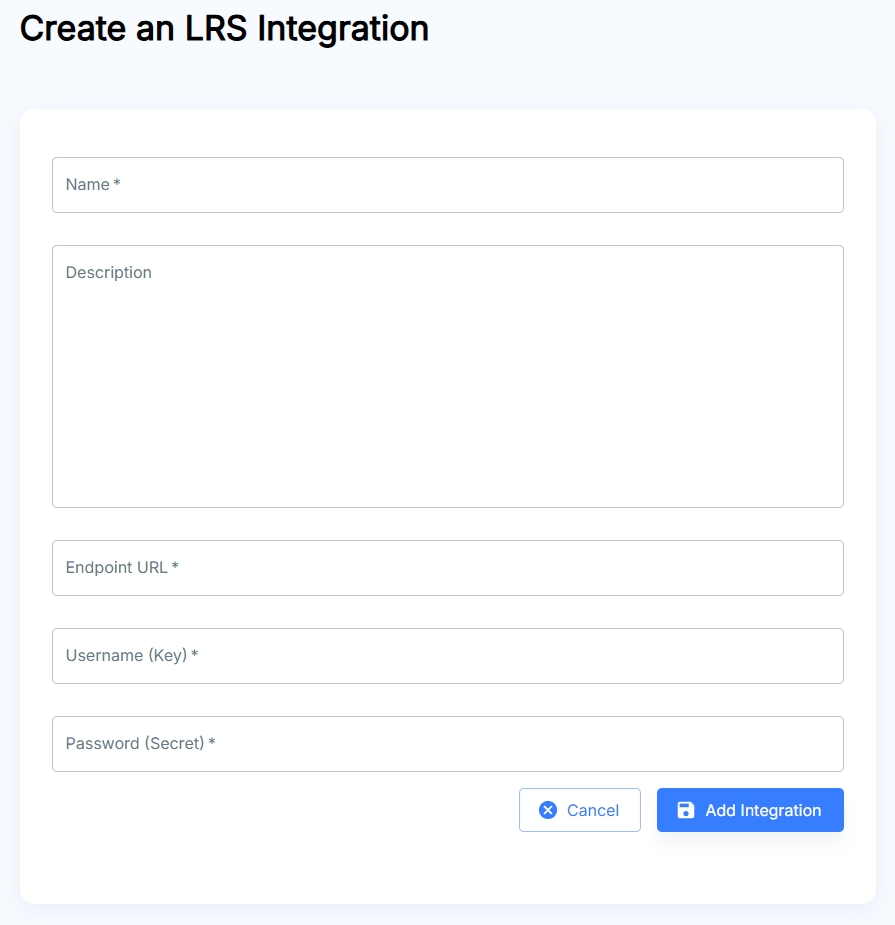
Task: Click the "Endpoint URL" placeholder label text
Action: click(x=116, y=568)
